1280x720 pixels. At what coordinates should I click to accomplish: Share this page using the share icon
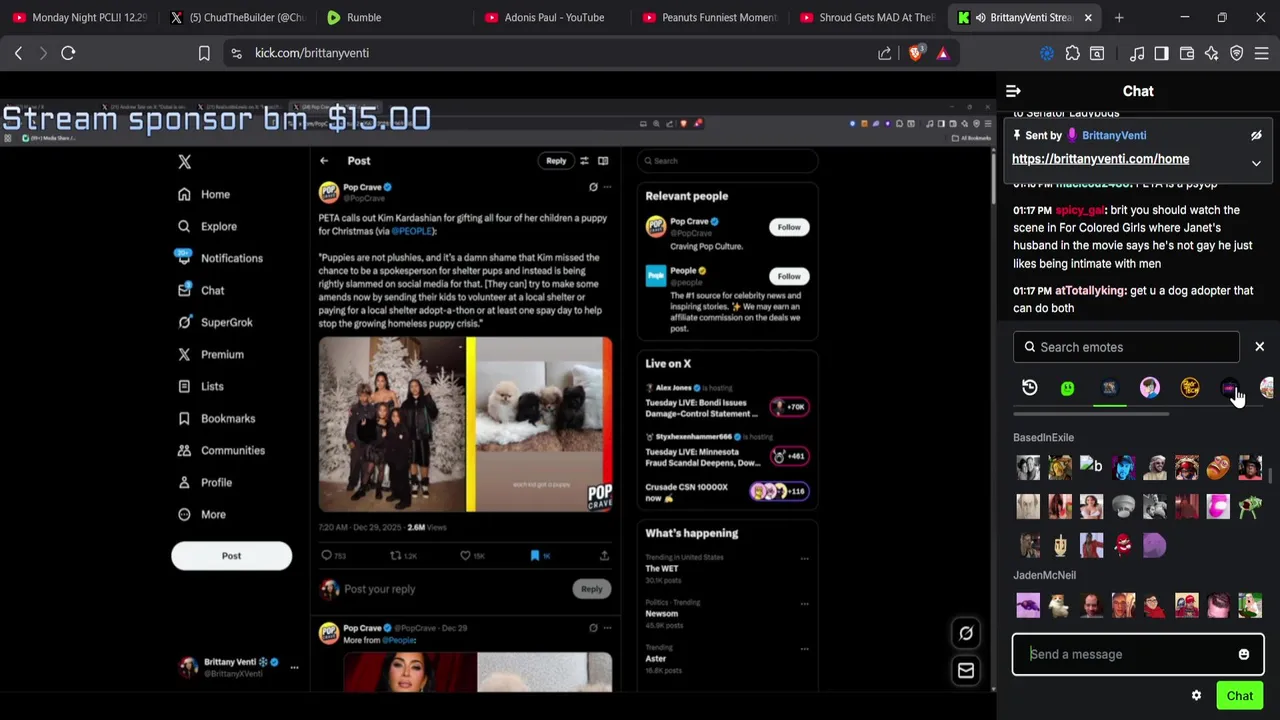pyautogui.click(x=885, y=53)
